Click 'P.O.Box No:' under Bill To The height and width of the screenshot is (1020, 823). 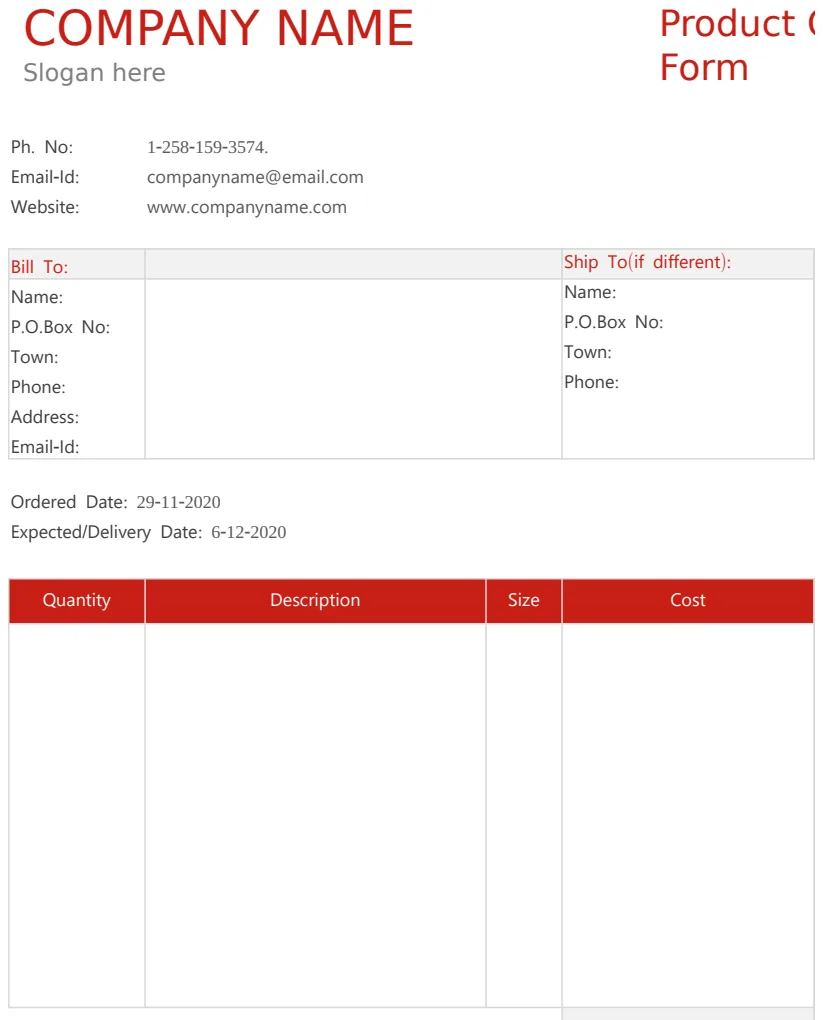pos(60,327)
